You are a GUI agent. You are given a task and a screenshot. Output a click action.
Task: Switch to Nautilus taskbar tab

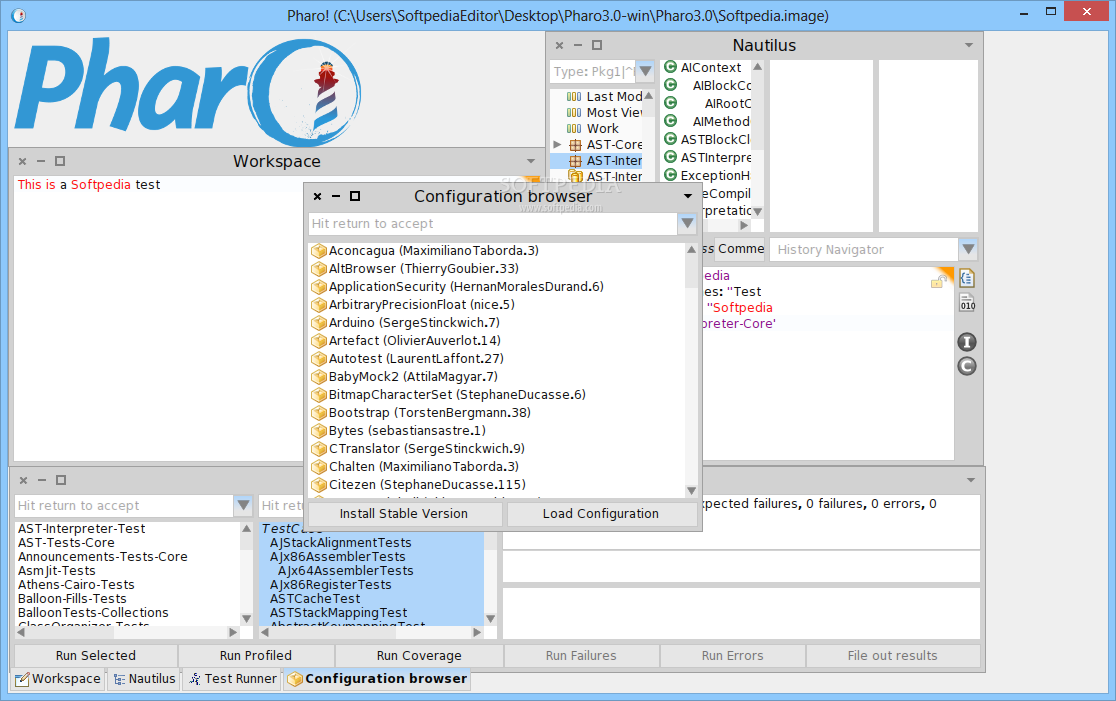pyautogui.click(x=145, y=679)
